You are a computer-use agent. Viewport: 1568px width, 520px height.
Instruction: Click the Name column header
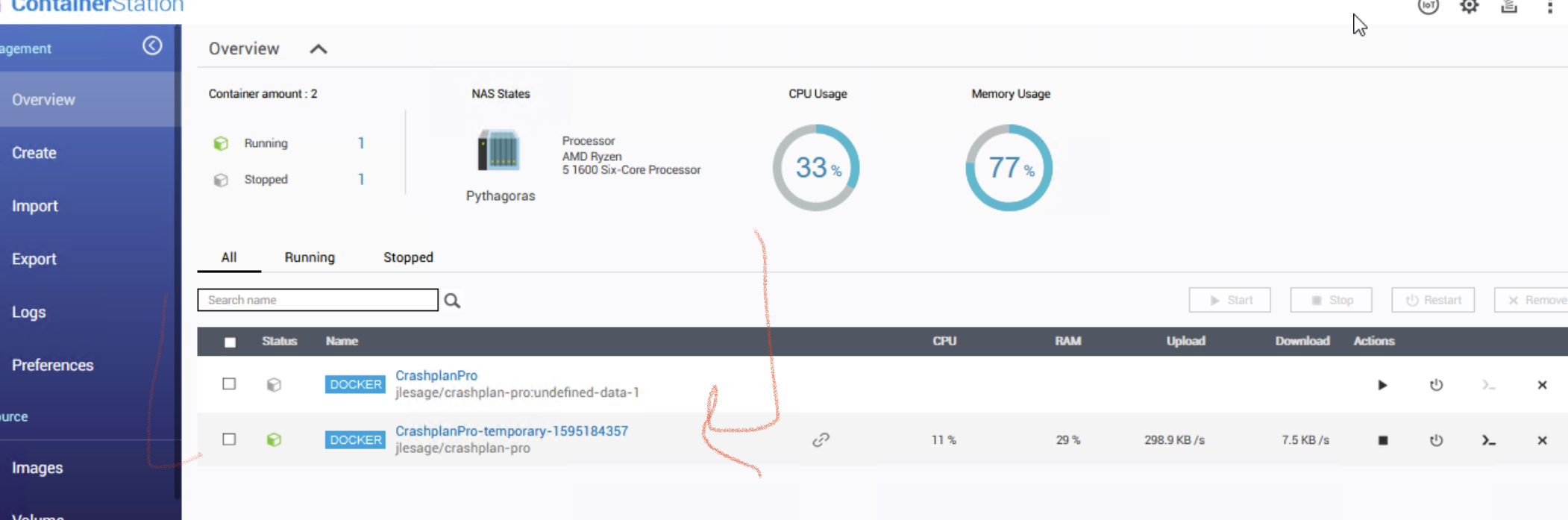pos(342,341)
